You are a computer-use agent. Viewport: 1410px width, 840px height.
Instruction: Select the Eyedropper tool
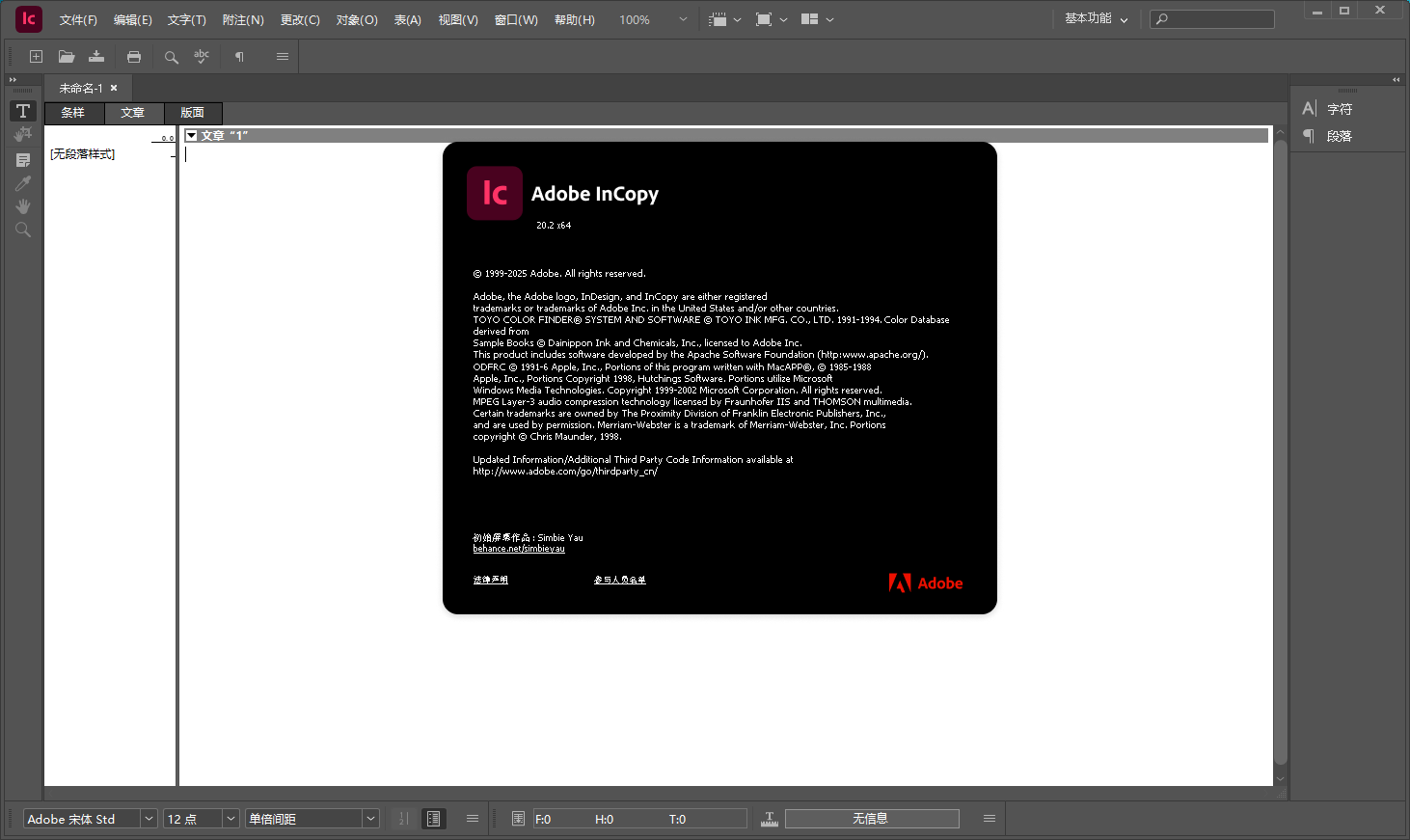(22, 182)
